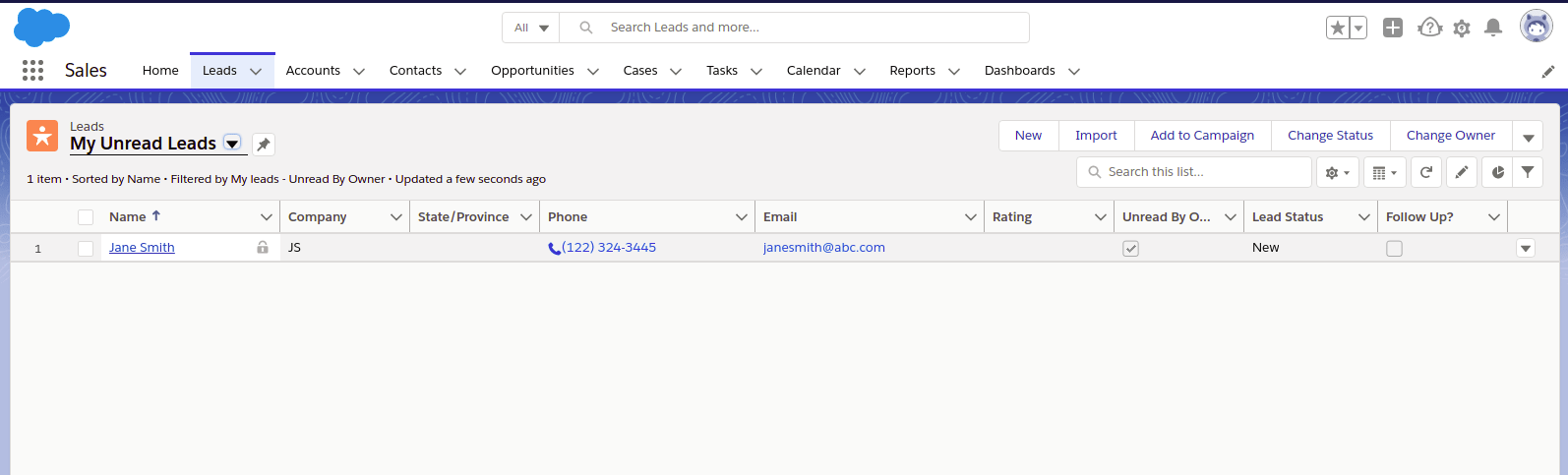Screen dimensions: 1568x475
Task: Edit list inline with pencil icon
Action: [x=1462, y=172]
